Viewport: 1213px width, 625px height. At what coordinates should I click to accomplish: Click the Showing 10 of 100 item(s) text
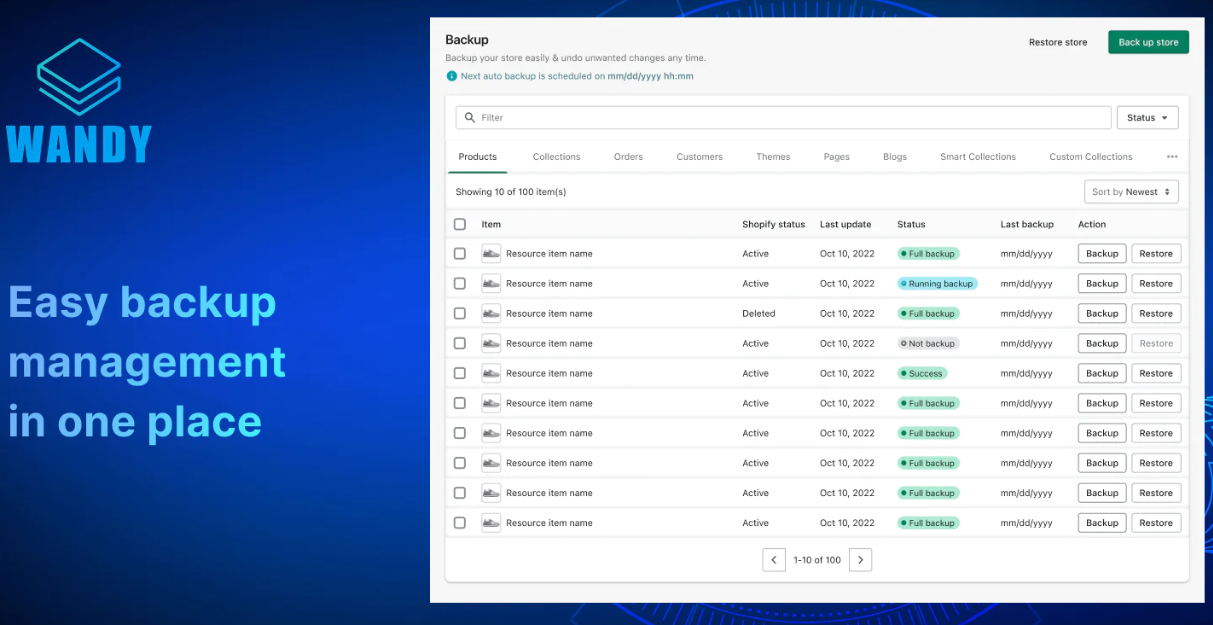[511, 192]
